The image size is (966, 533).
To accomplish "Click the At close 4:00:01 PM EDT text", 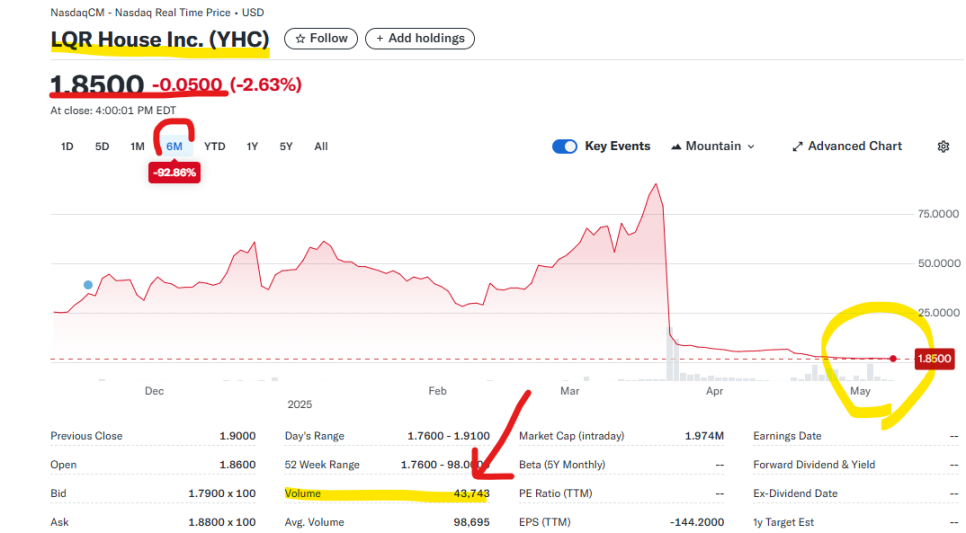I will (113, 110).
